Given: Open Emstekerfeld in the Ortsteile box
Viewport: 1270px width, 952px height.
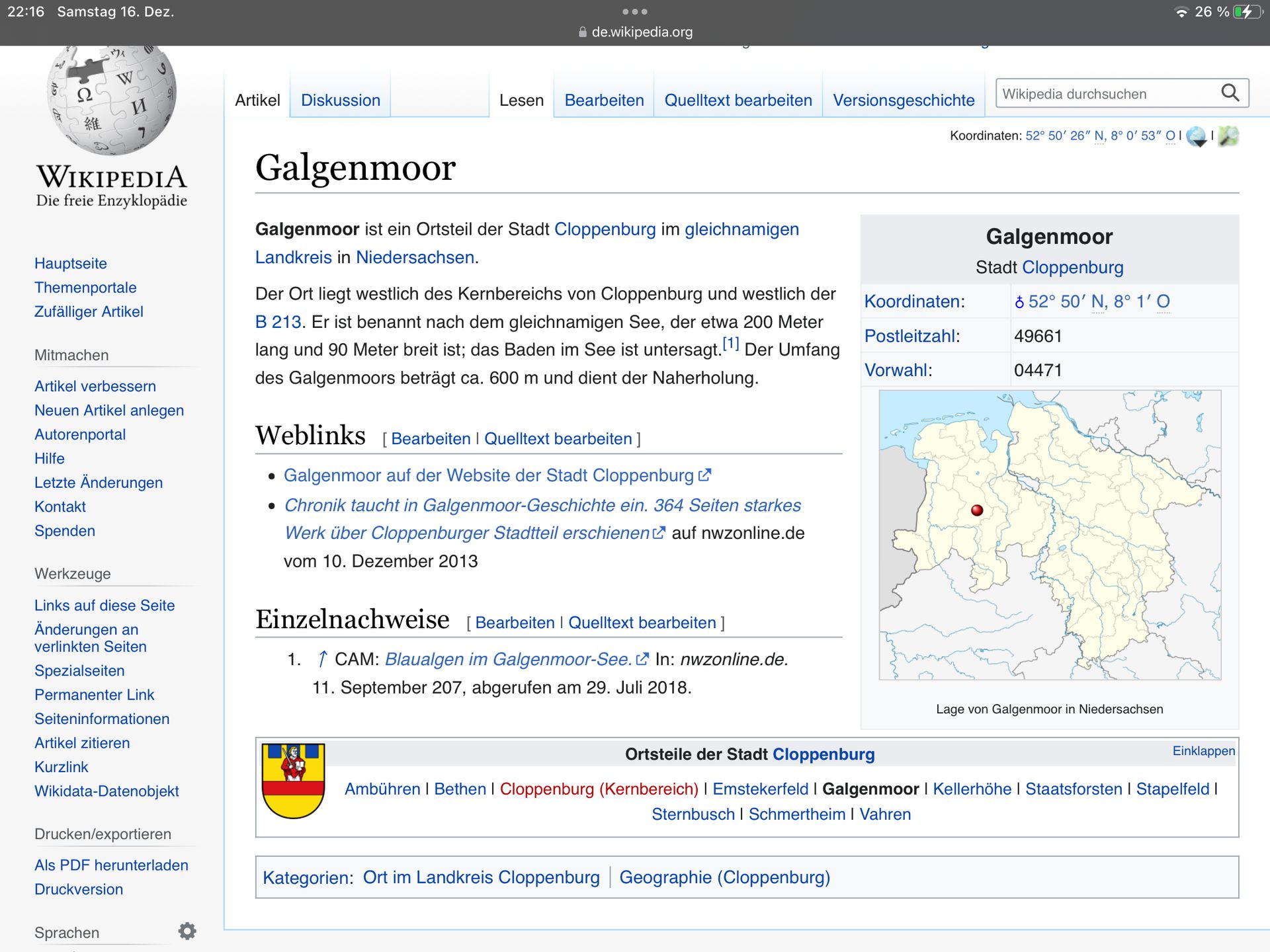Looking at the screenshot, I should point(761,789).
